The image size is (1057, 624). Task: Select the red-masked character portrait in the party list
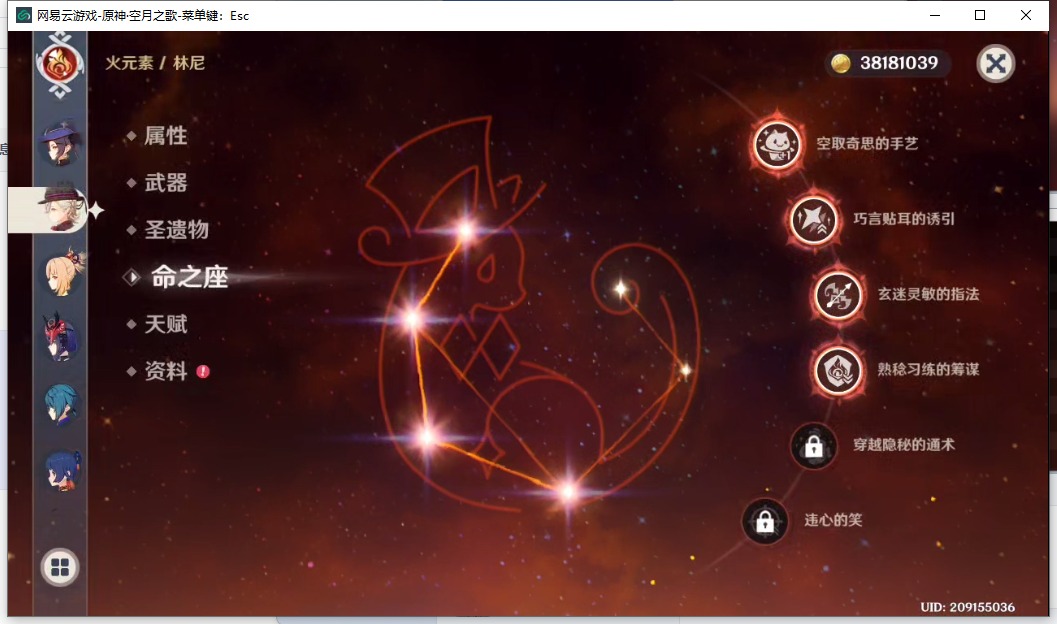coord(61,337)
